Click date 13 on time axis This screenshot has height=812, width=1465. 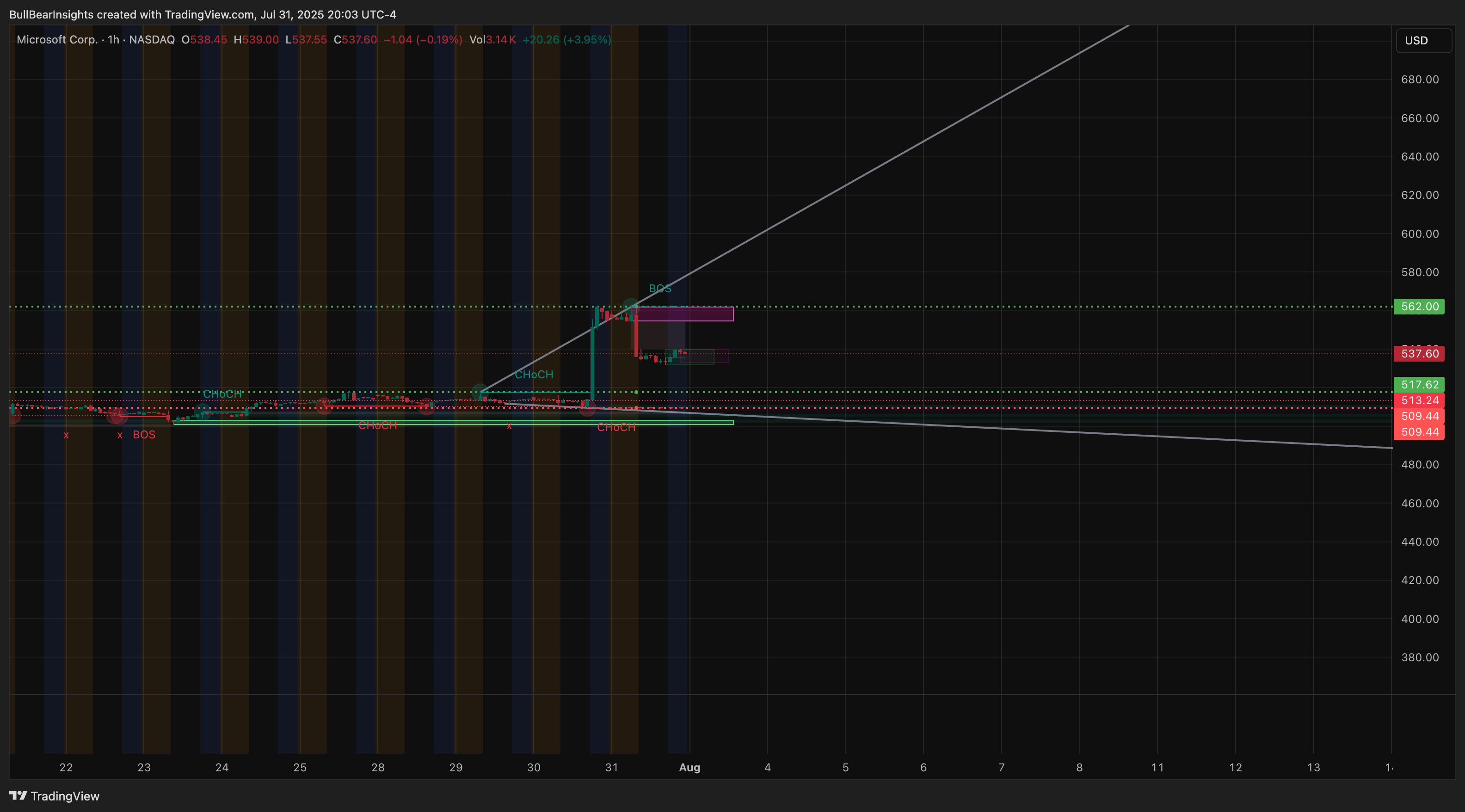point(1313,767)
